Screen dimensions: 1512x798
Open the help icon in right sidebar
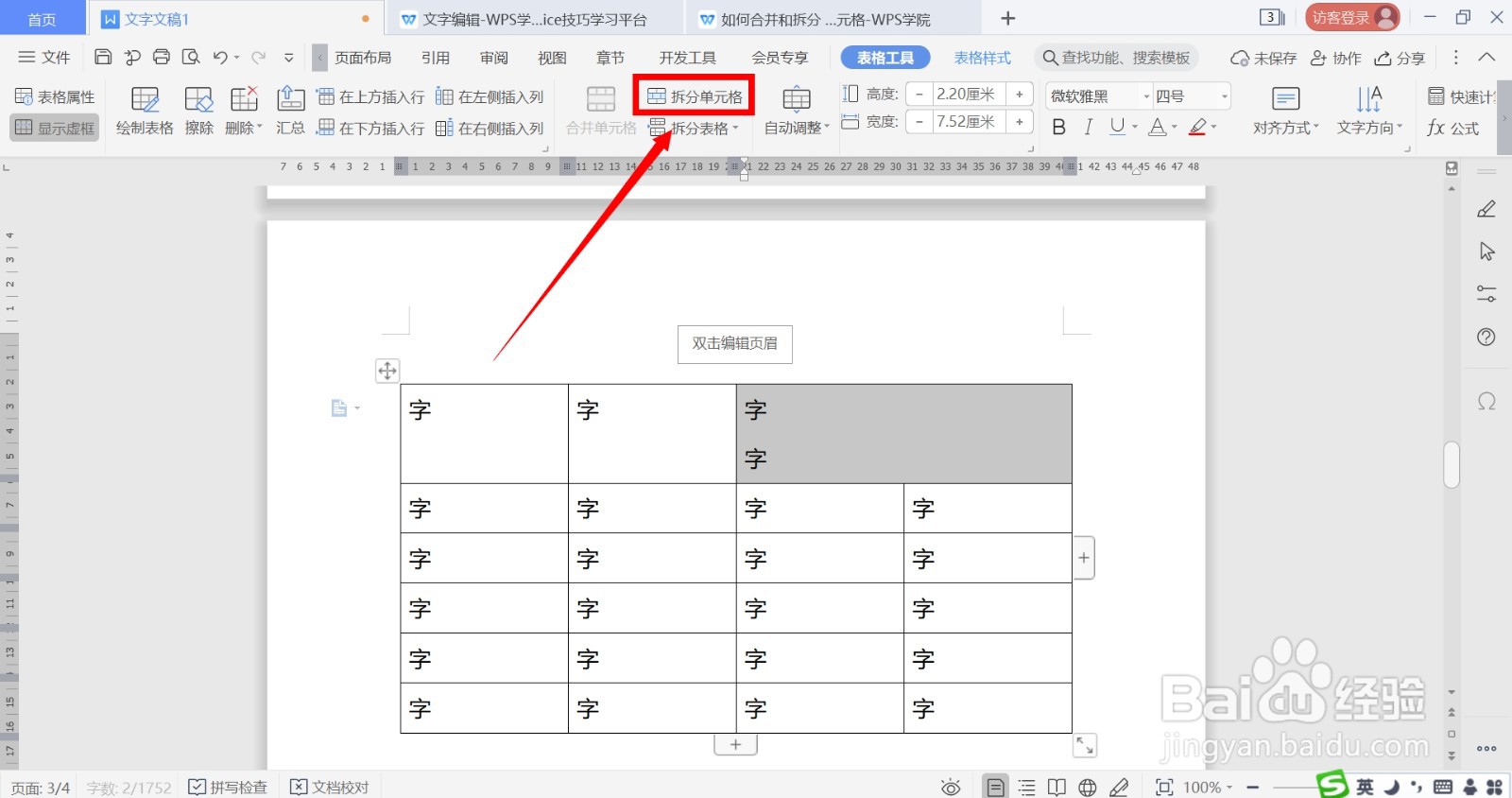pos(1486,337)
